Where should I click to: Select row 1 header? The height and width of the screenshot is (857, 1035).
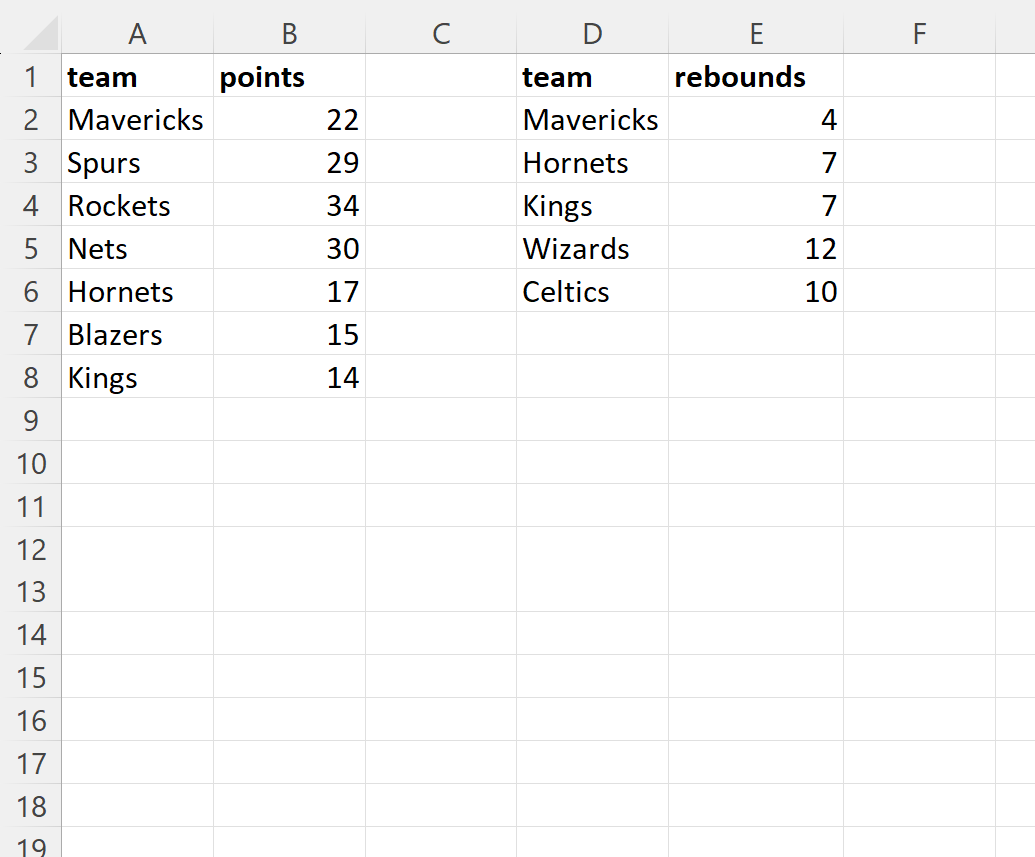pos(31,77)
